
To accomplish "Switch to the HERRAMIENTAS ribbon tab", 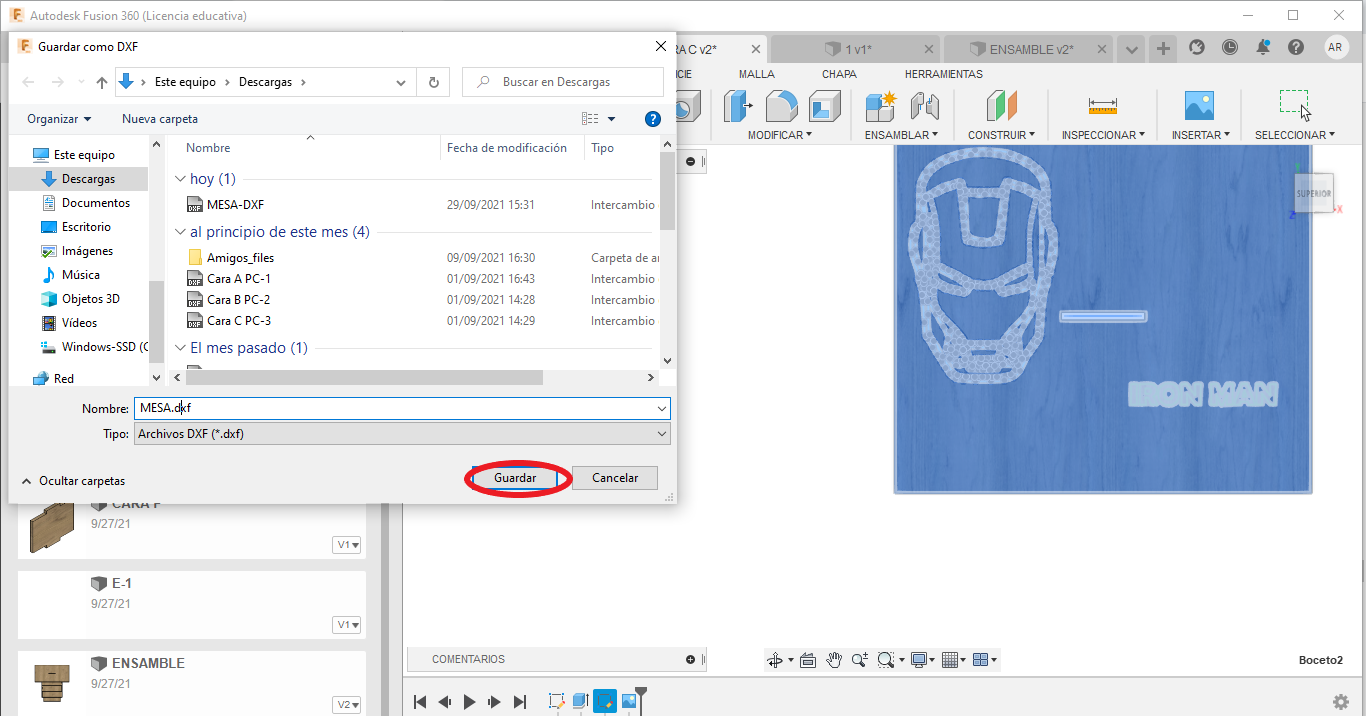I will pyautogui.click(x=943, y=74).
